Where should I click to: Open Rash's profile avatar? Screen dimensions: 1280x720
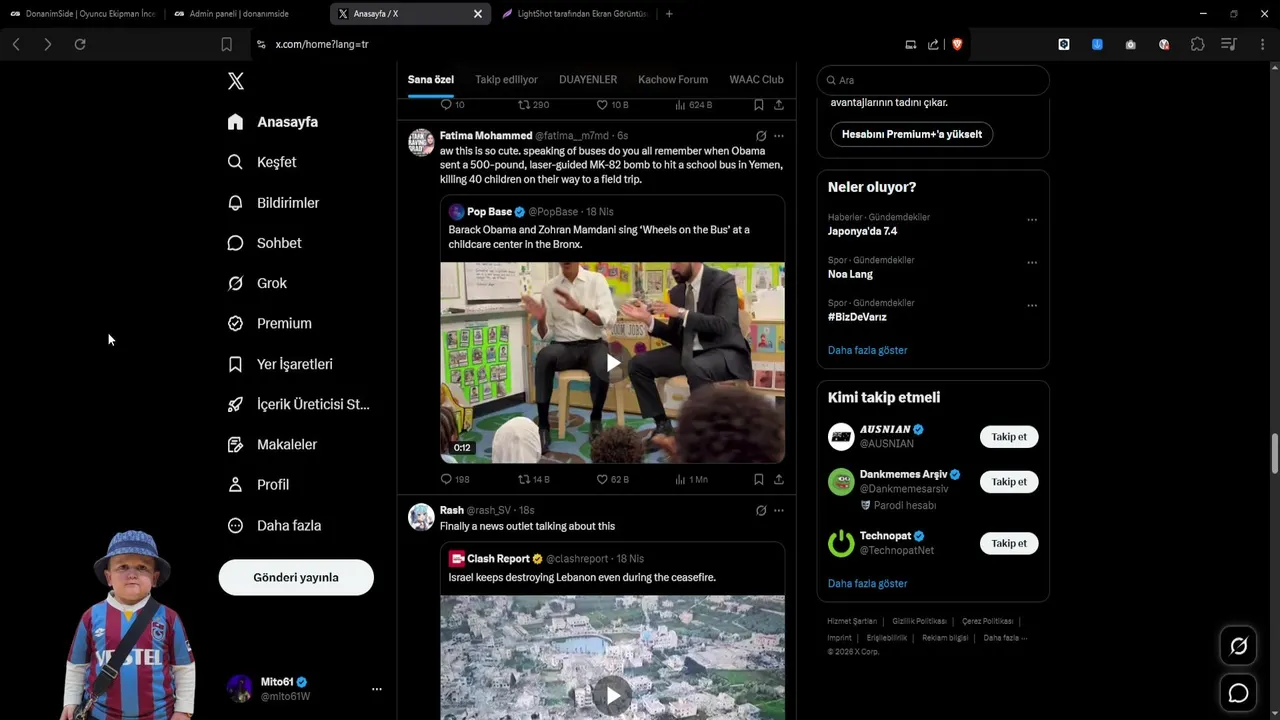pos(421,516)
